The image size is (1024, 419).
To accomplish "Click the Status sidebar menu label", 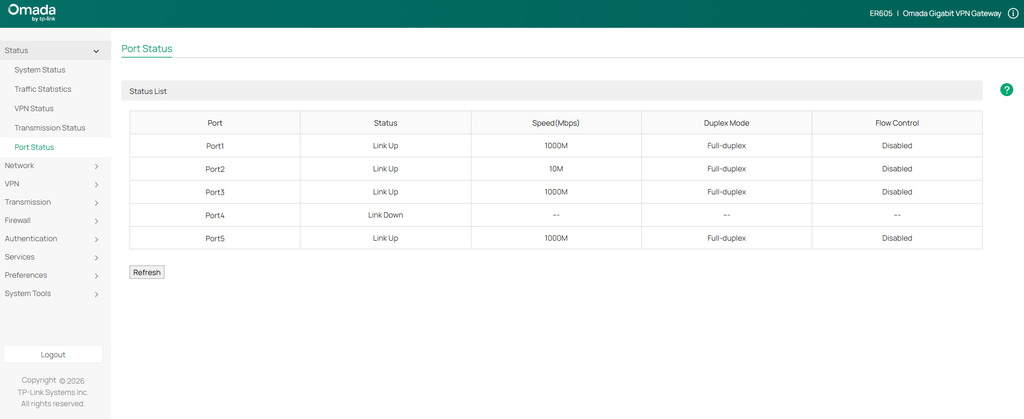I will 16,50.
